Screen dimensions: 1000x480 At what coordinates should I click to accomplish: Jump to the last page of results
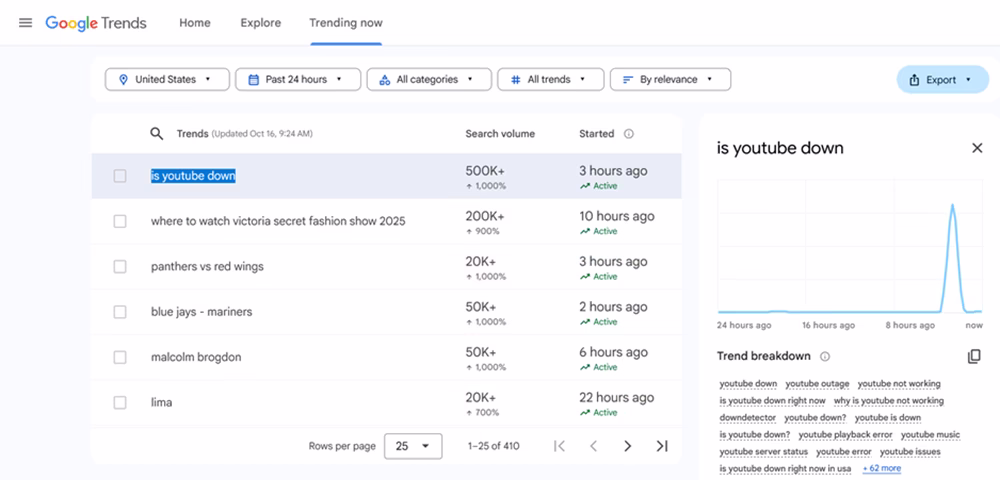tap(661, 446)
